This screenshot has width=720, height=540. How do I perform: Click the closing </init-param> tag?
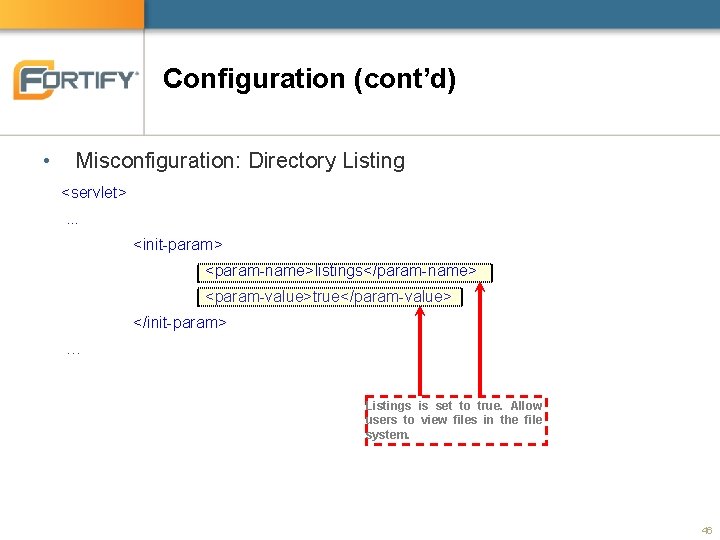(x=180, y=323)
